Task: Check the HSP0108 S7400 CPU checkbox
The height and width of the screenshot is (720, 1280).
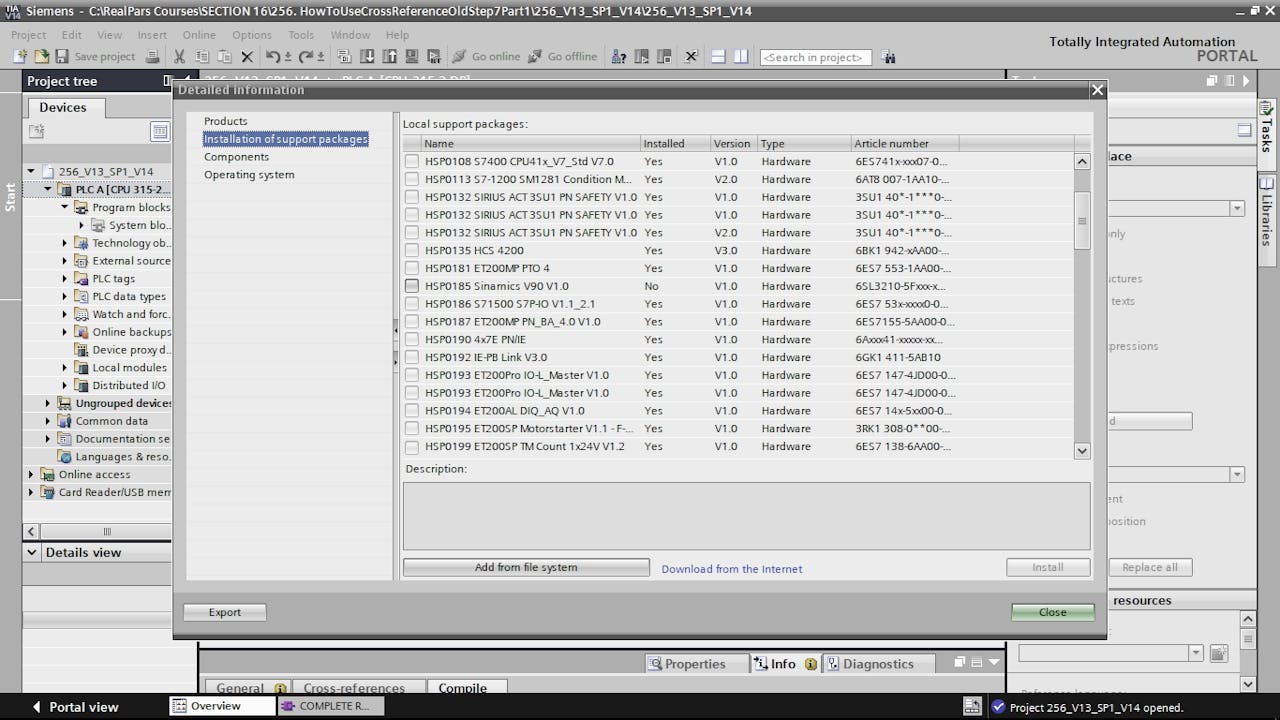Action: tap(412, 161)
